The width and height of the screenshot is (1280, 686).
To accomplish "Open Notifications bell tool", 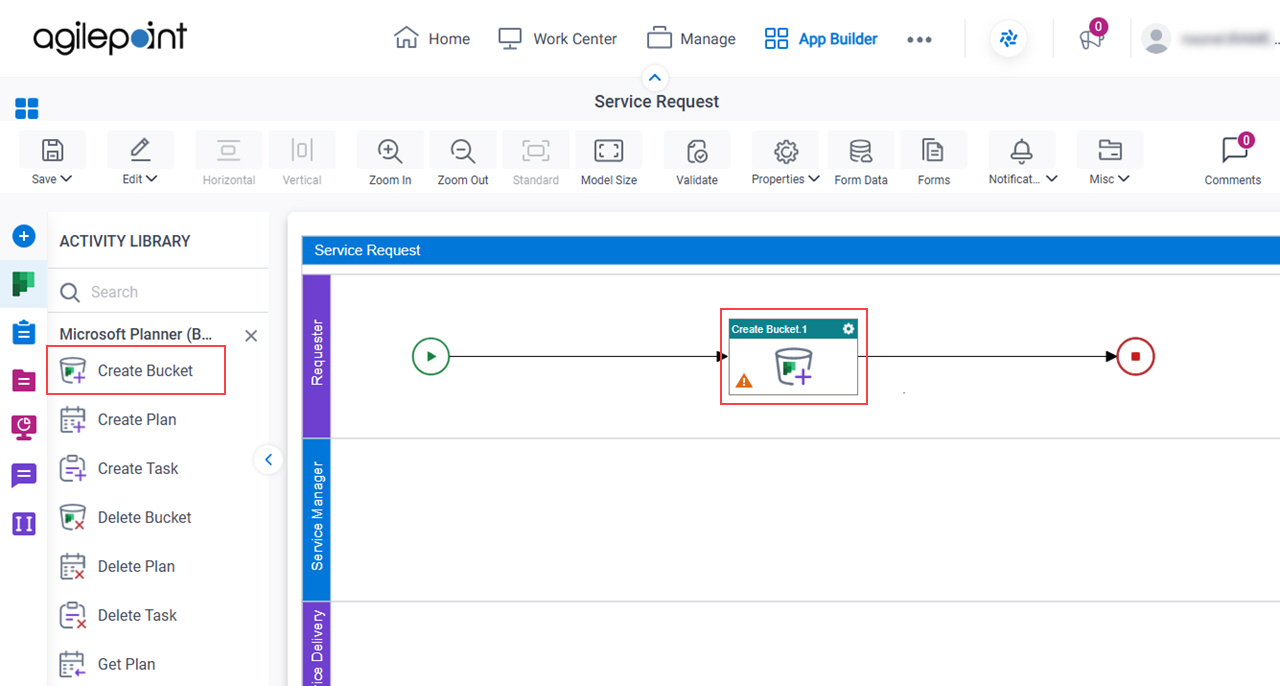I will click(x=1021, y=151).
